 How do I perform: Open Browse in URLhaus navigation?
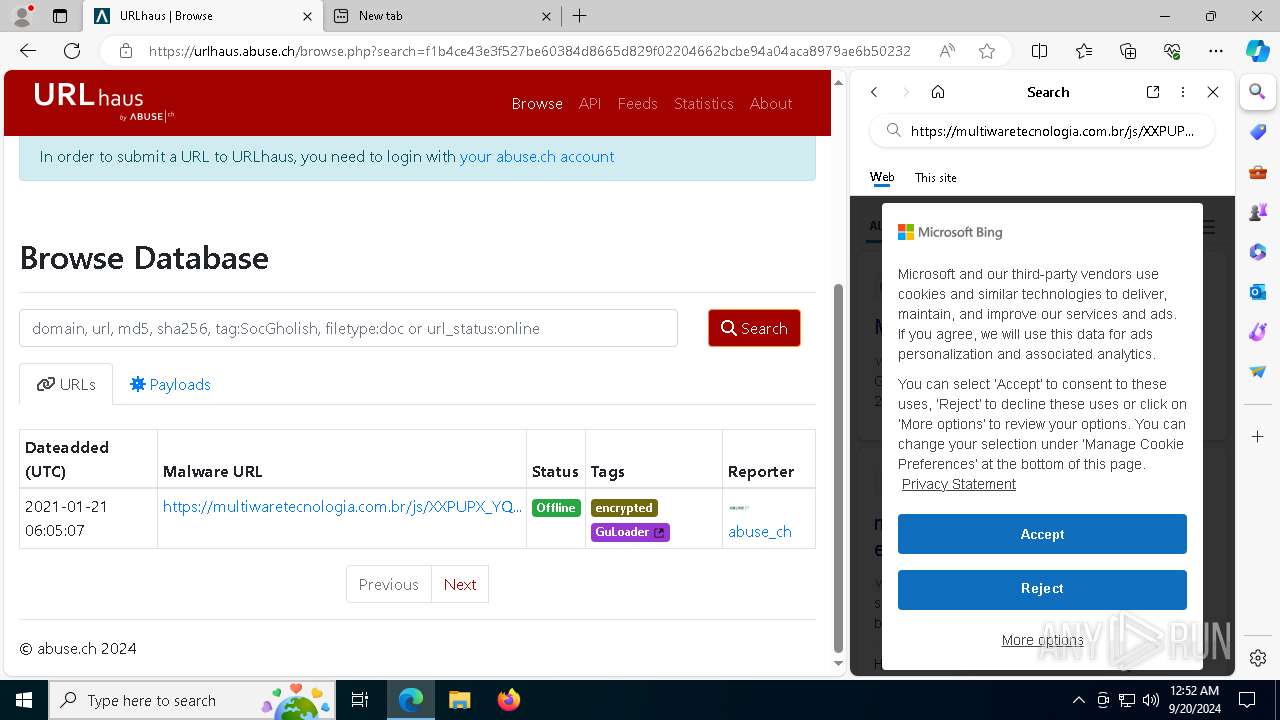(537, 103)
